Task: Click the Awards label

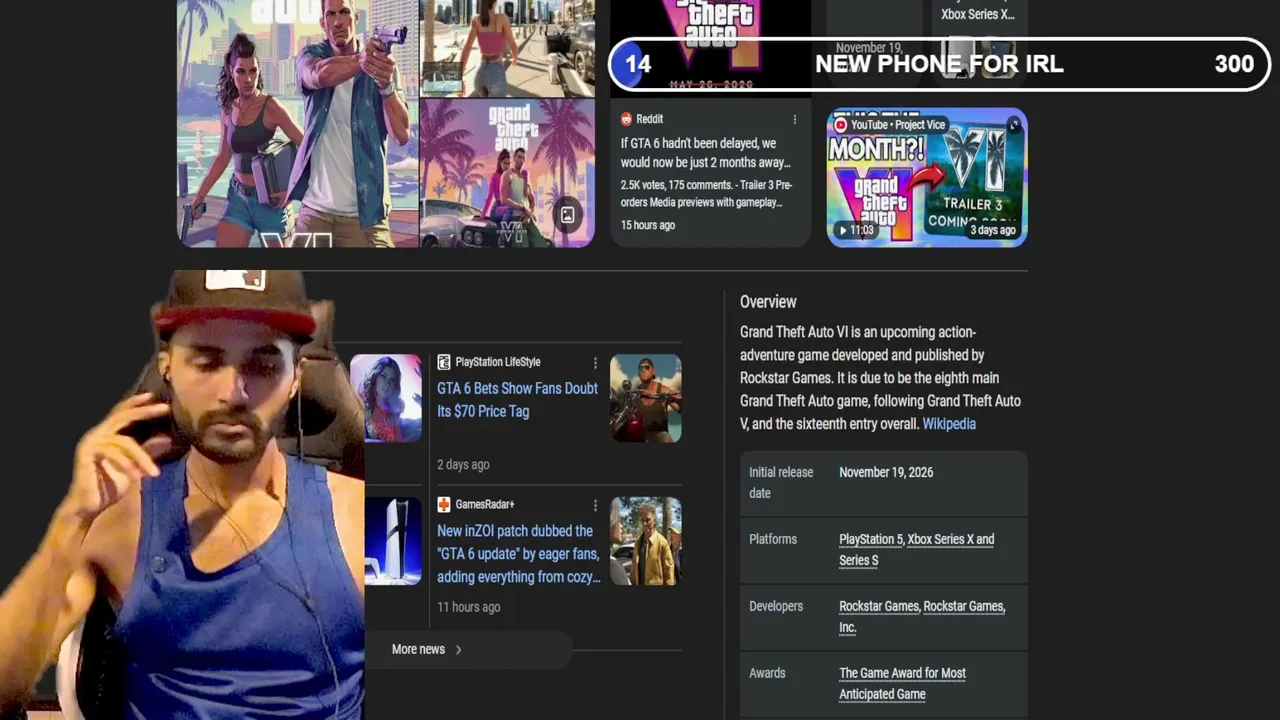Action: (x=767, y=673)
